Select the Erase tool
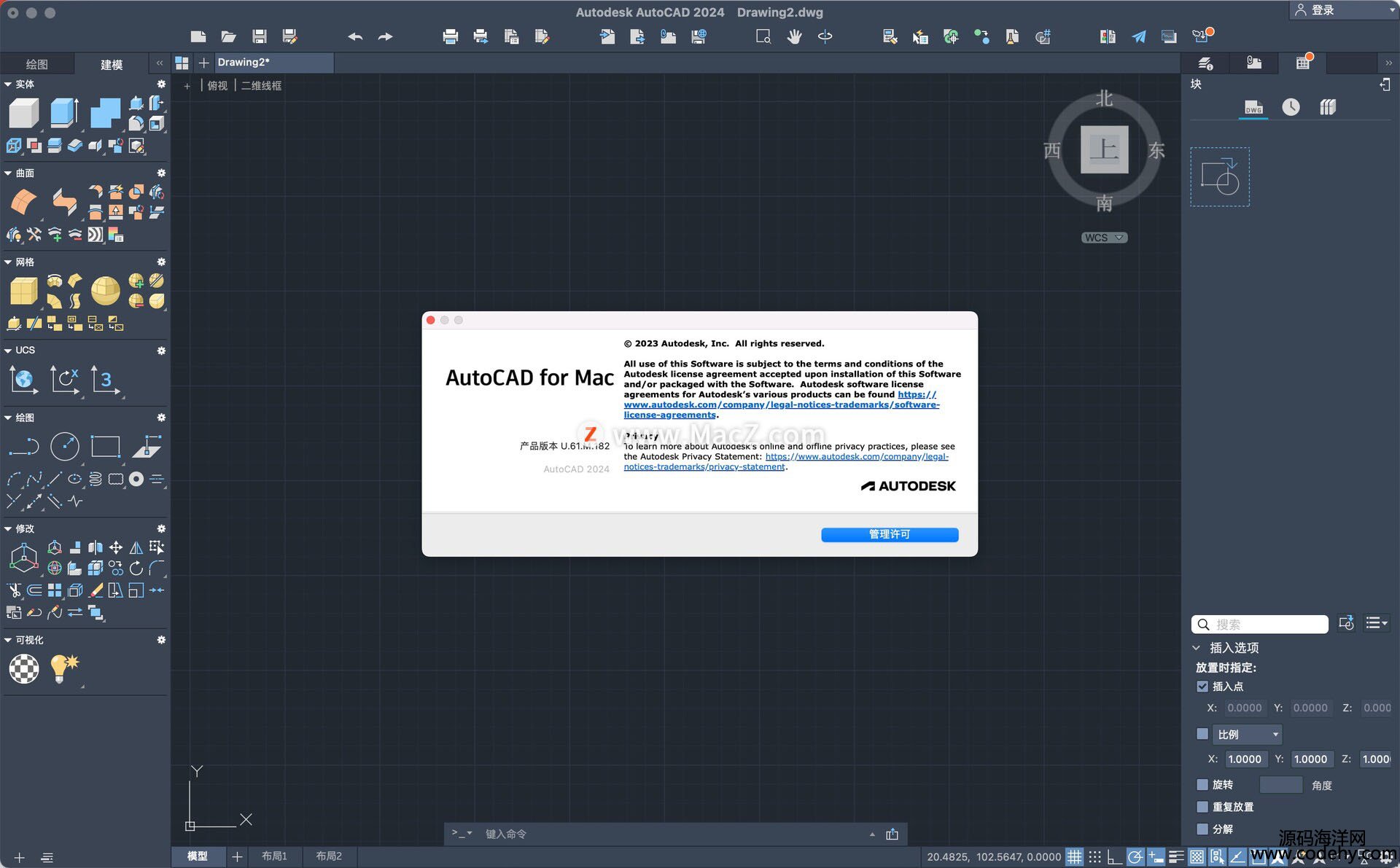The height and width of the screenshot is (868, 1400). pos(96,590)
